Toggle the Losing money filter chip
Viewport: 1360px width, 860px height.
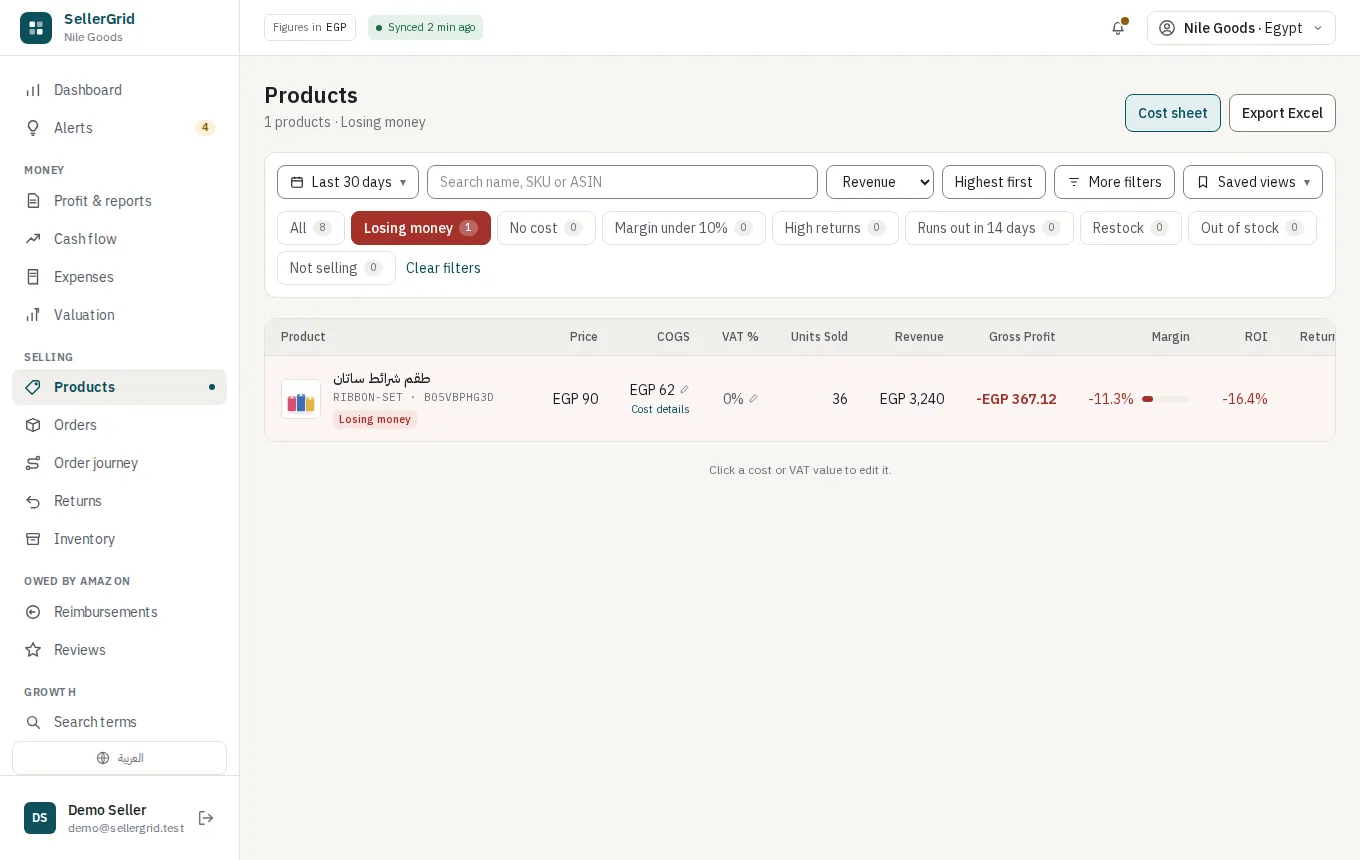(x=421, y=228)
